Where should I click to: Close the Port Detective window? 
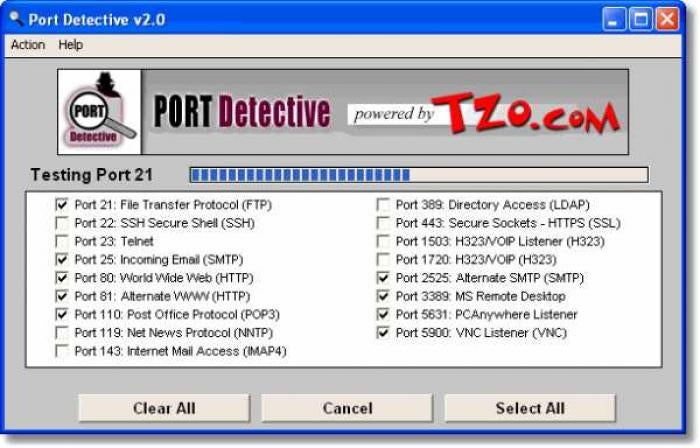coord(667,20)
